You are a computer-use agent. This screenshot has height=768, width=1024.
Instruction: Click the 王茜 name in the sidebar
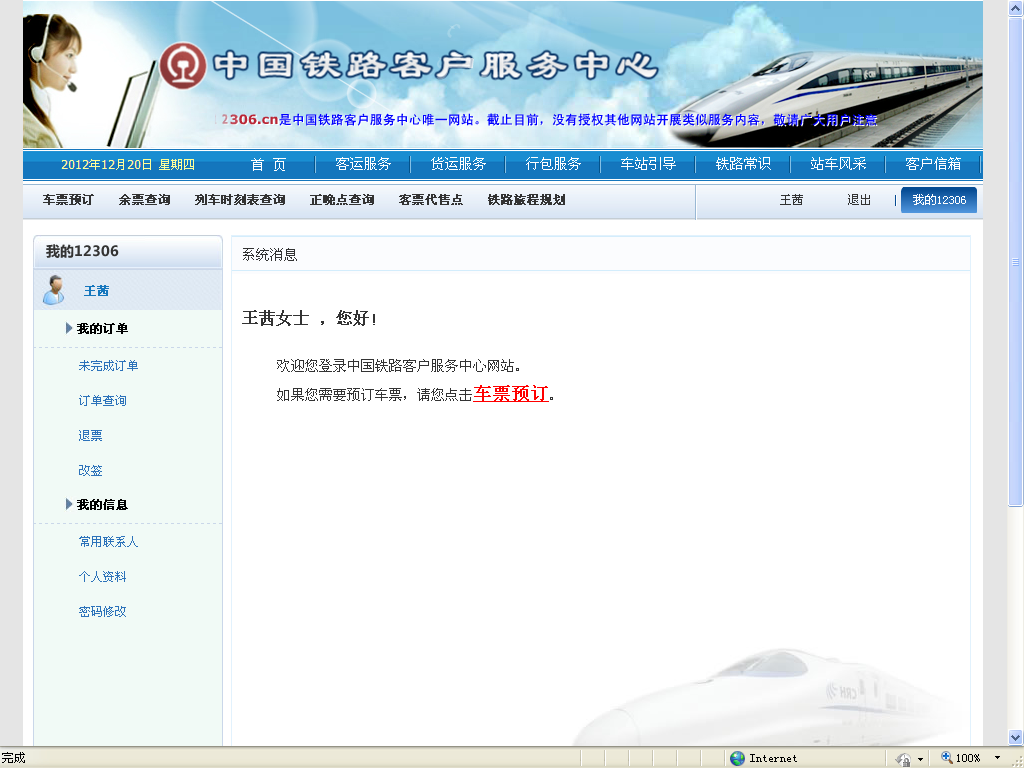96,291
